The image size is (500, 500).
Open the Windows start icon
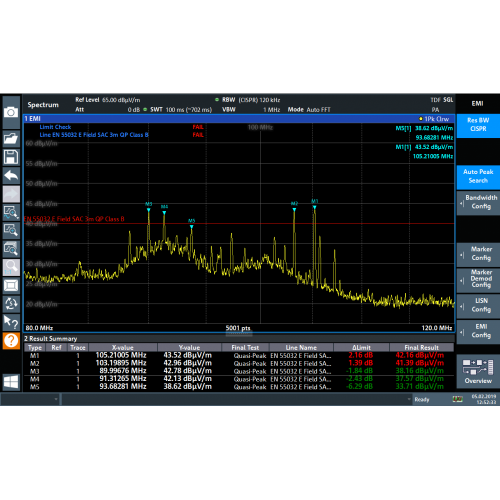(11, 382)
